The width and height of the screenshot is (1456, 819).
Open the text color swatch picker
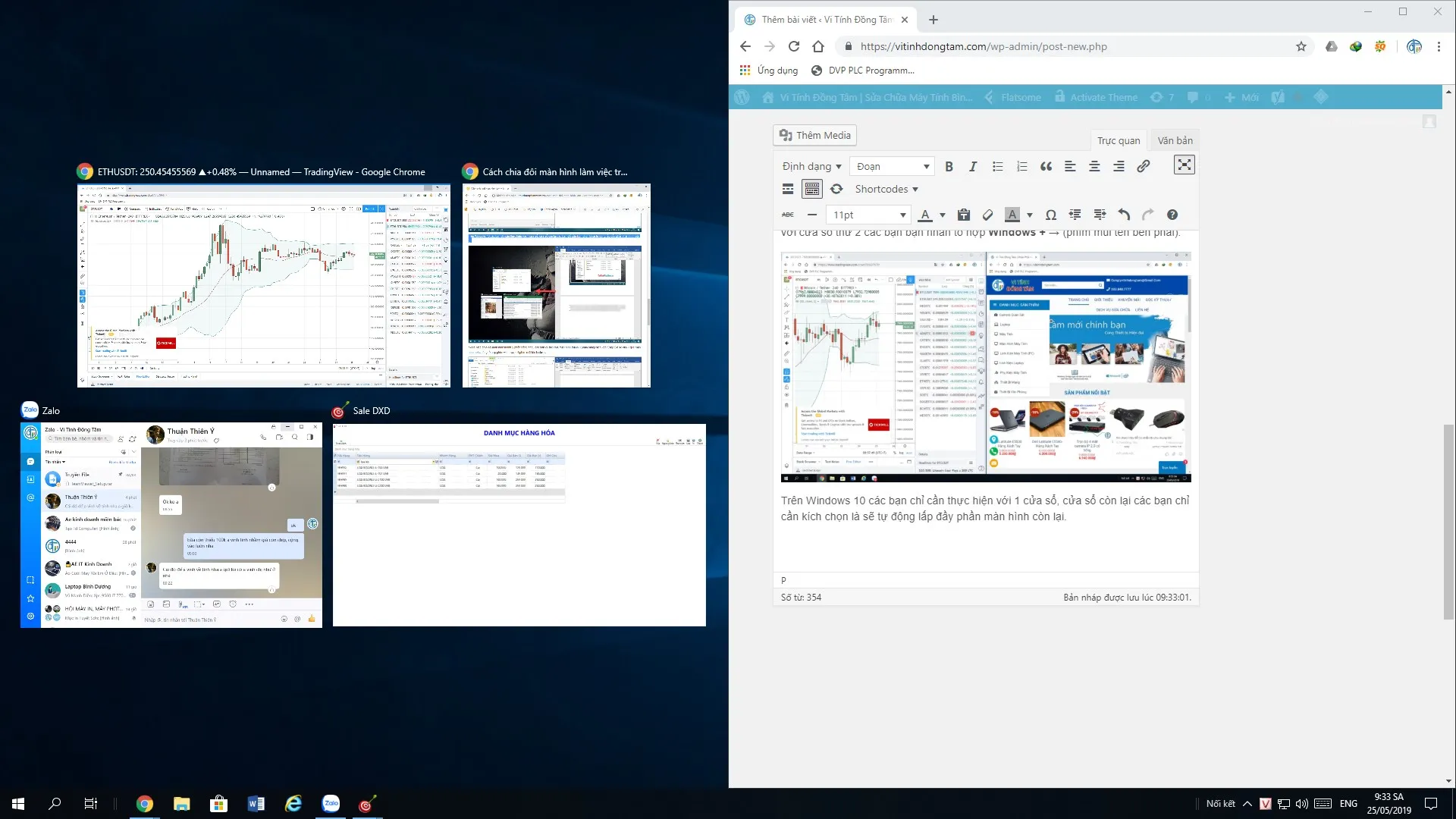941,215
